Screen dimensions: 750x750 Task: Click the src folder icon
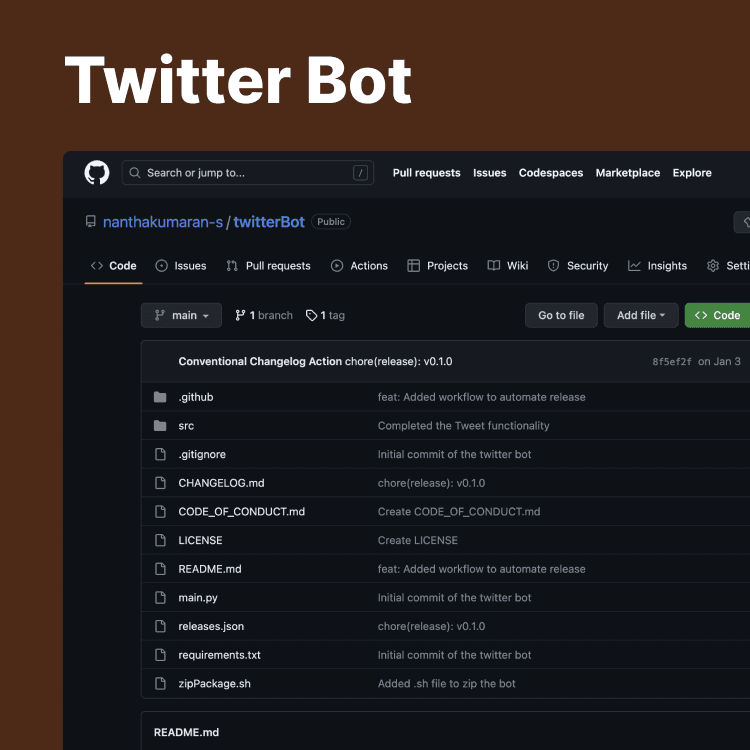pos(160,426)
